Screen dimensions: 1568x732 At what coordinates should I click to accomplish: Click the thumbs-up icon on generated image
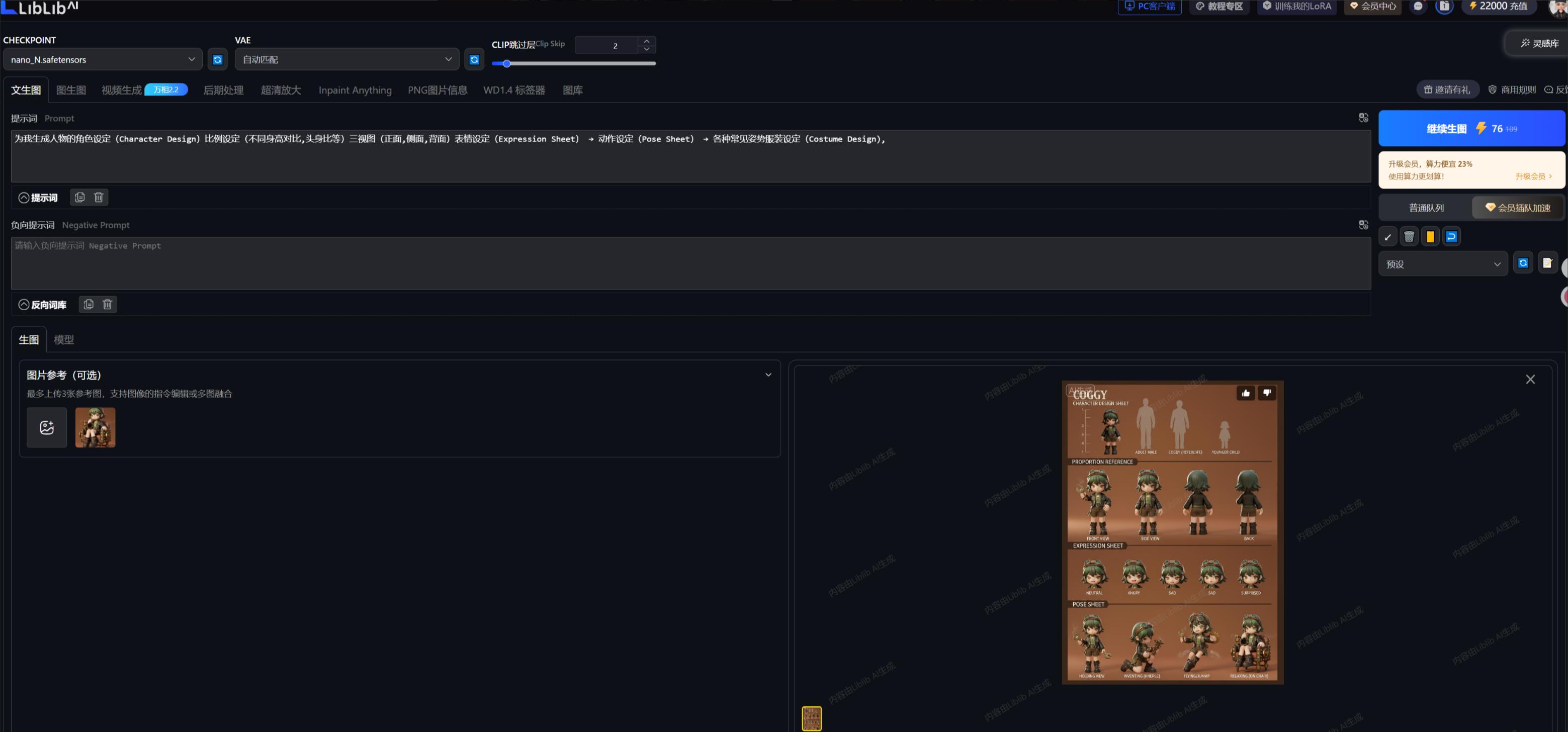click(x=1245, y=393)
